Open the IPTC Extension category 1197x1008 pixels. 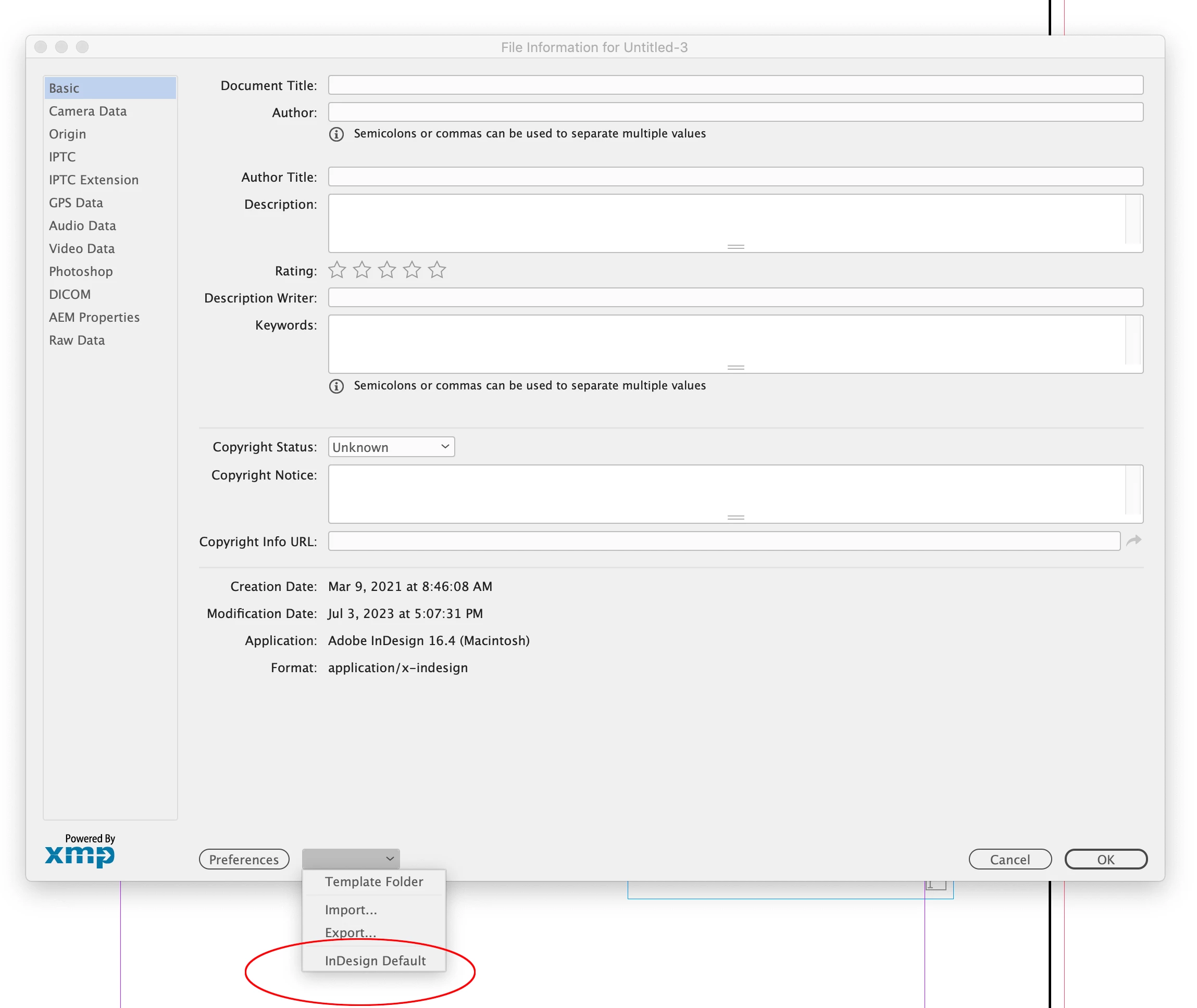click(x=94, y=180)
